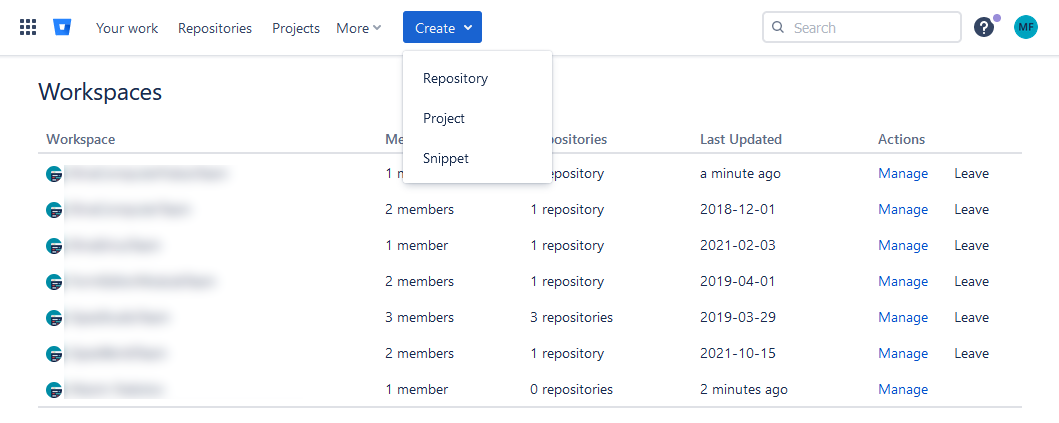Click workspace avatar in the 2021-02-03 row
The height and width of the screenshot is (423, 1059).
pyautogui.click(x=54, y=245)
